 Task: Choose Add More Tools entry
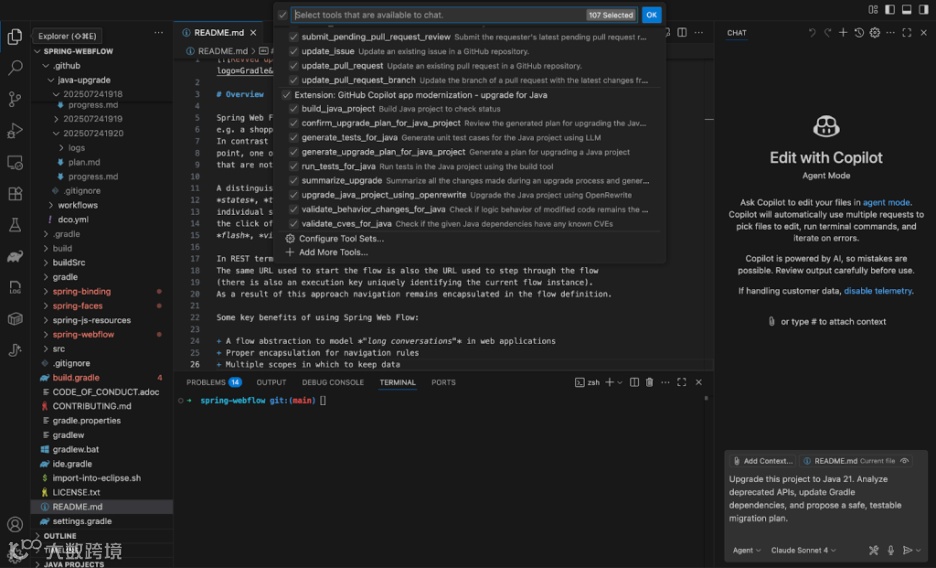click(333, 252)
